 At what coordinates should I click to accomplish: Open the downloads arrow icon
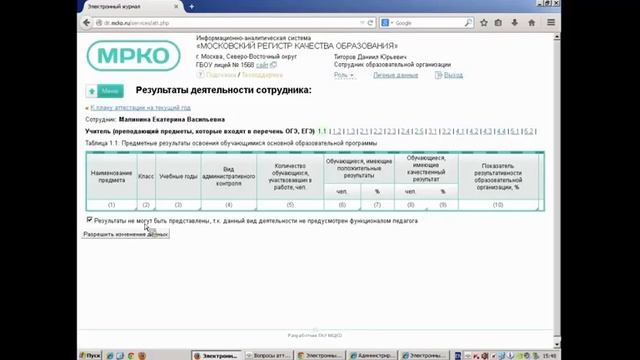[515, 23]
